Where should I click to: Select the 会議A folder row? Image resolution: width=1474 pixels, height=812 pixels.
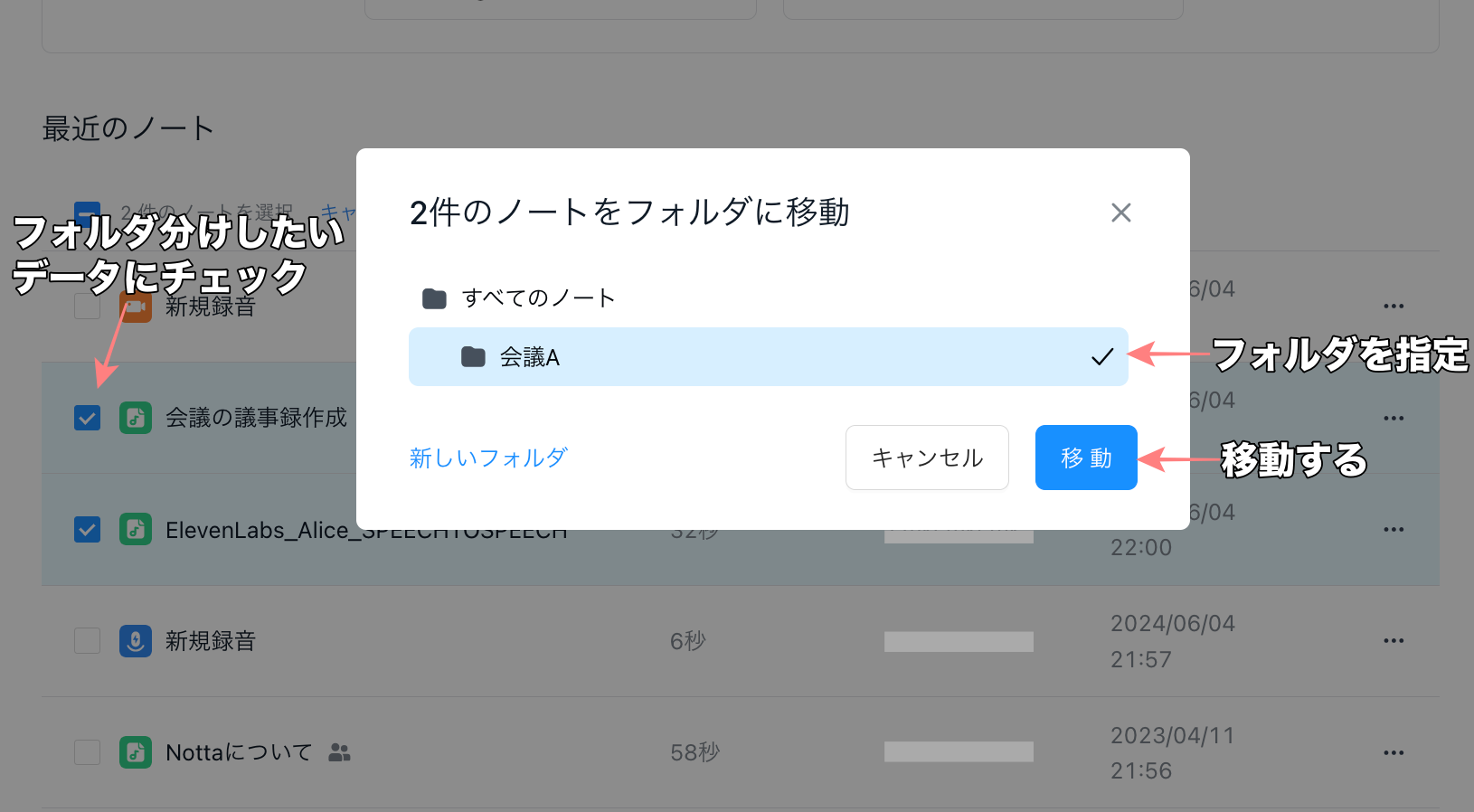(767, 357)
